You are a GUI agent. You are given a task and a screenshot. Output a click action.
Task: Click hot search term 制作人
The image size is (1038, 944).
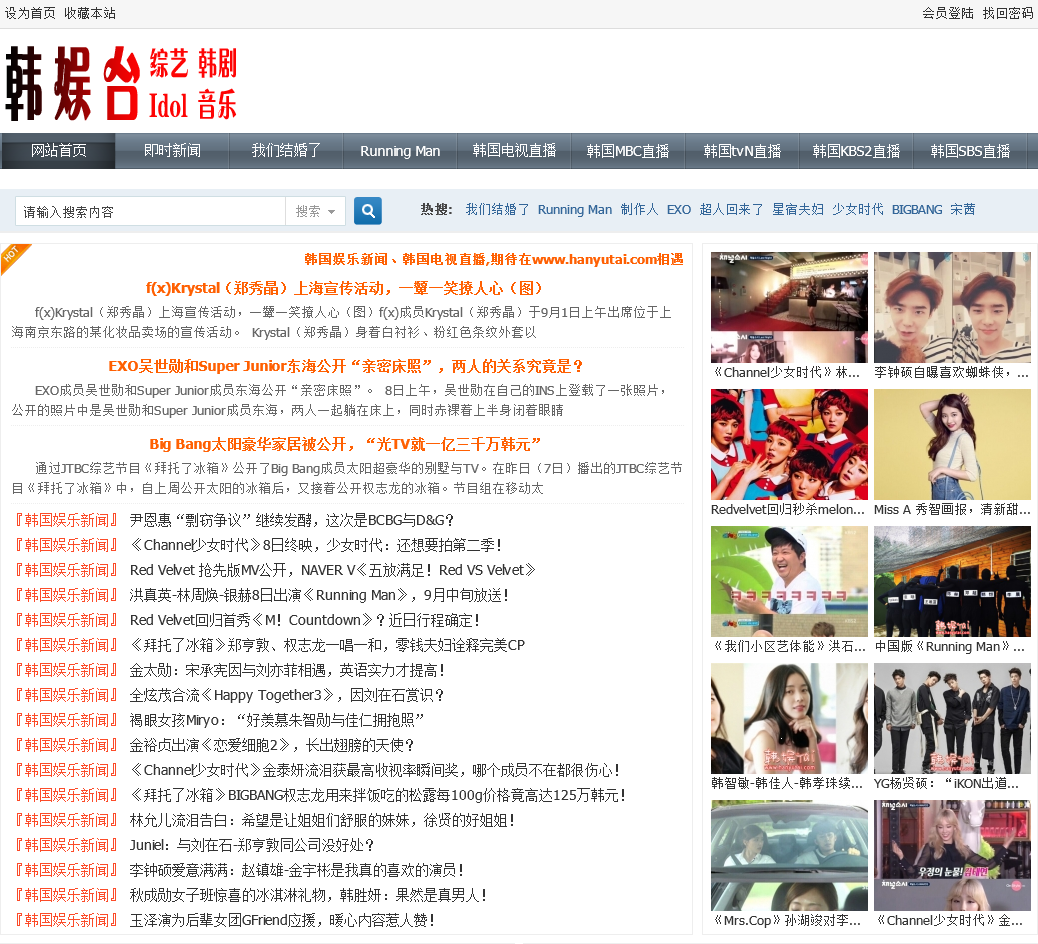(639, 210)
